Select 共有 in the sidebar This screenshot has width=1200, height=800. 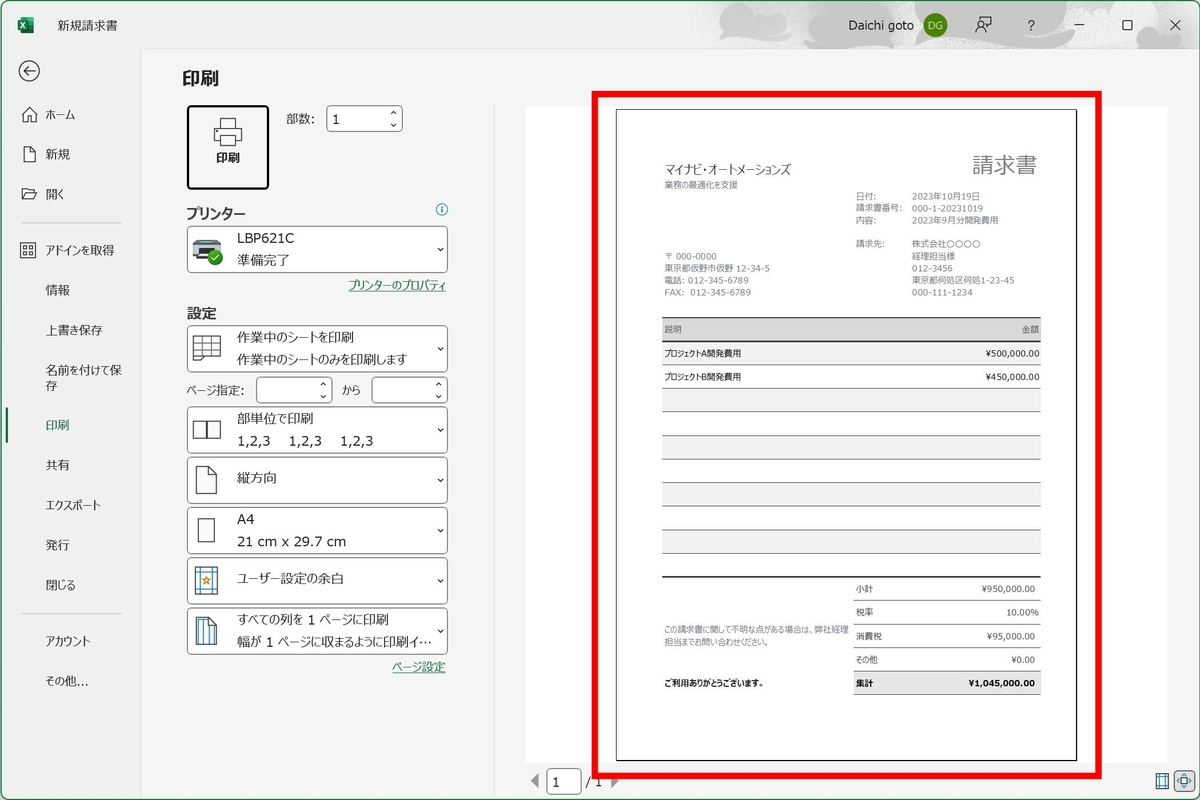58,465
